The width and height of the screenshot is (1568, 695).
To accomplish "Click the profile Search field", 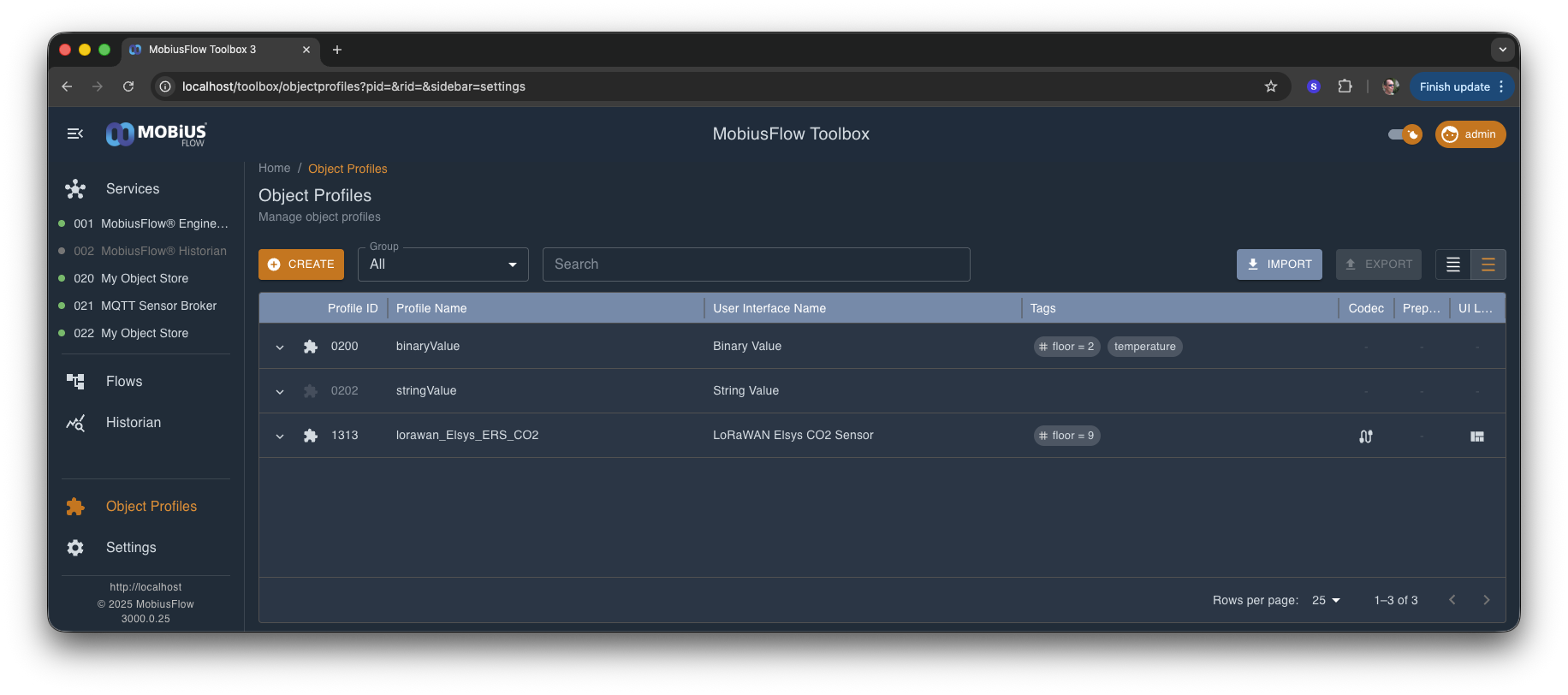I will tap(756, 264).
